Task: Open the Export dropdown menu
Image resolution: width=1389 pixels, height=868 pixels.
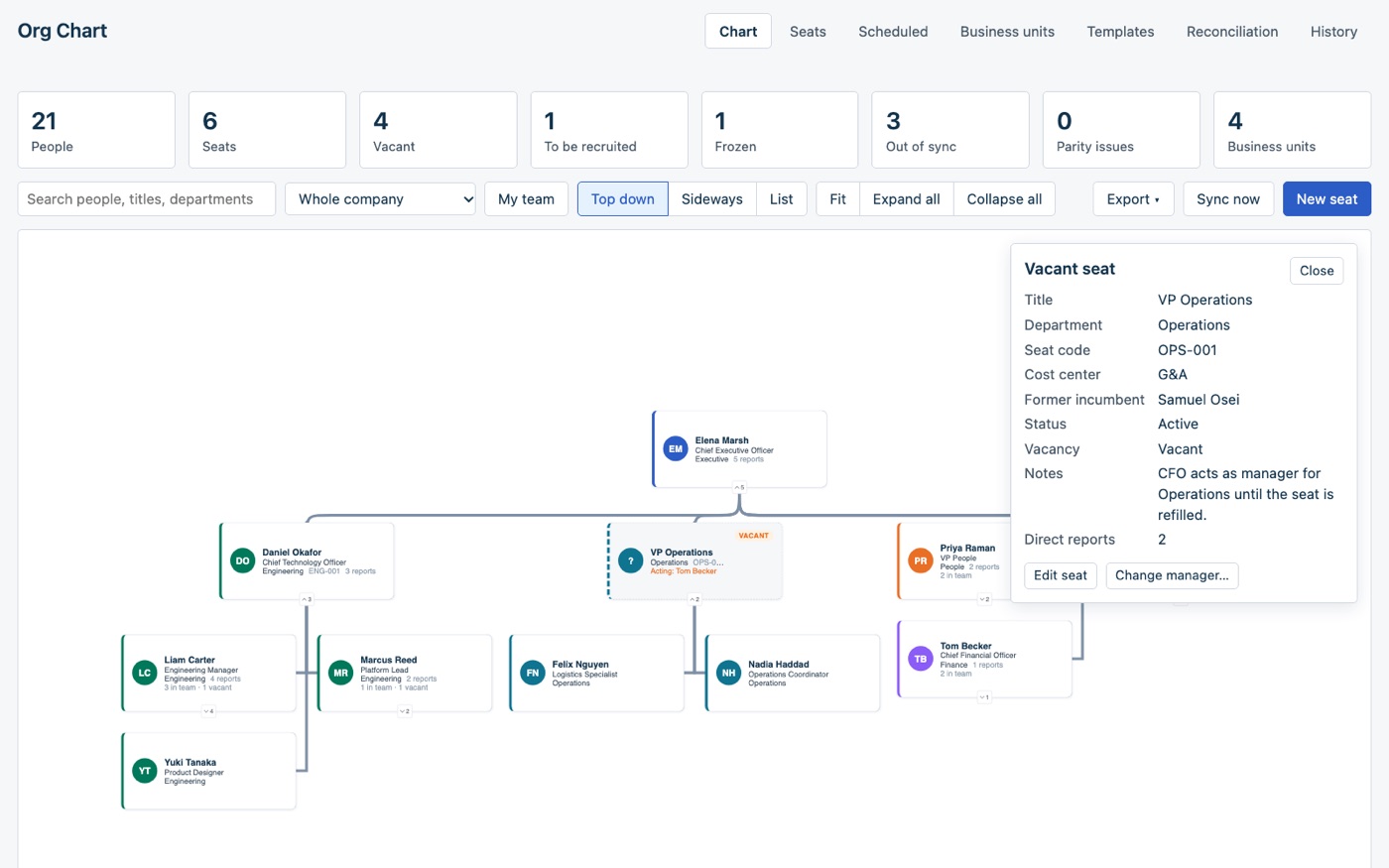Action: pos(1133,199)
